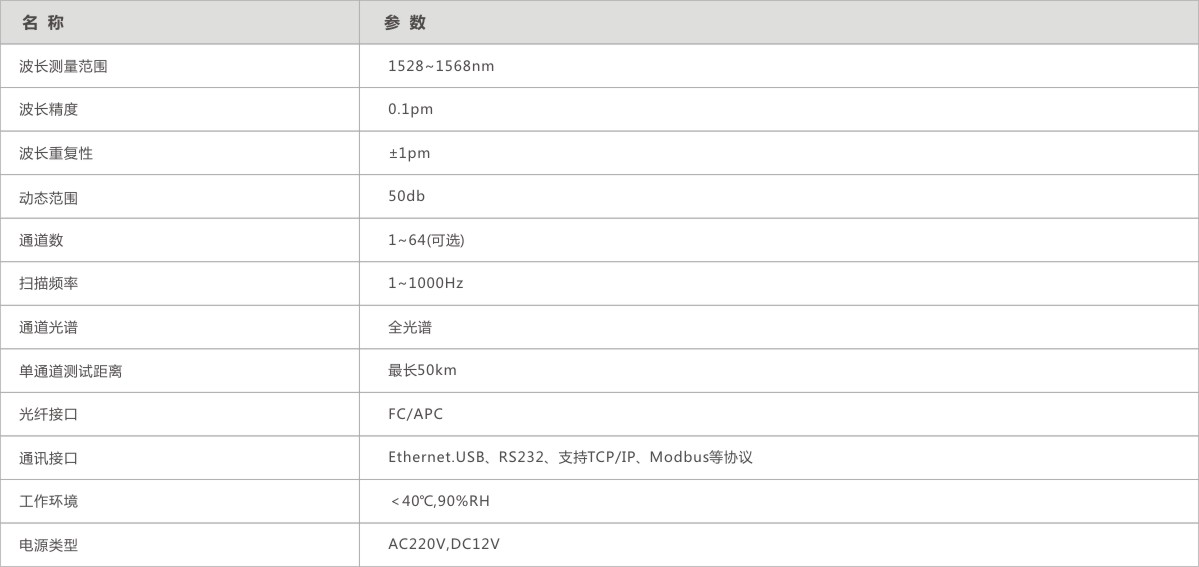Select the 波长重复性 label
The height and width of the screenshot is (567, 1199).
point(56,153)
